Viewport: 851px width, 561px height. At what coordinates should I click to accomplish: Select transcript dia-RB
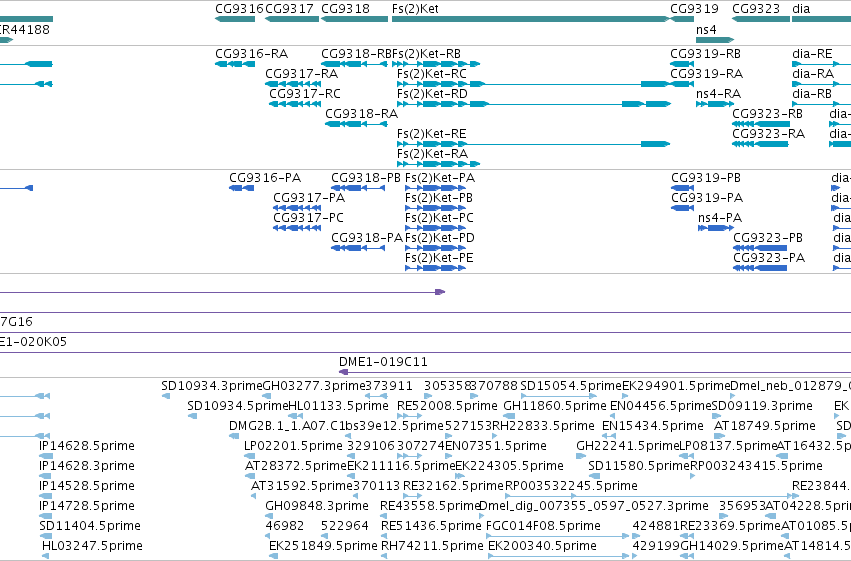(x=822, y=104)
